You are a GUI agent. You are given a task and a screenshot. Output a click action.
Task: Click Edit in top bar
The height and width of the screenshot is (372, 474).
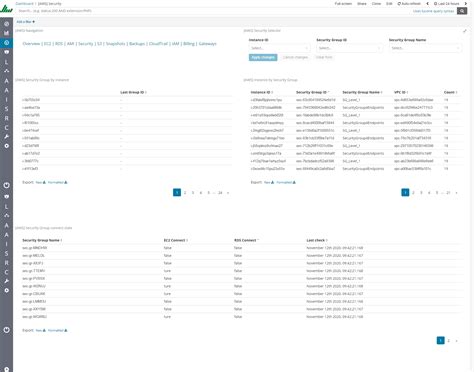pos(389,4)
